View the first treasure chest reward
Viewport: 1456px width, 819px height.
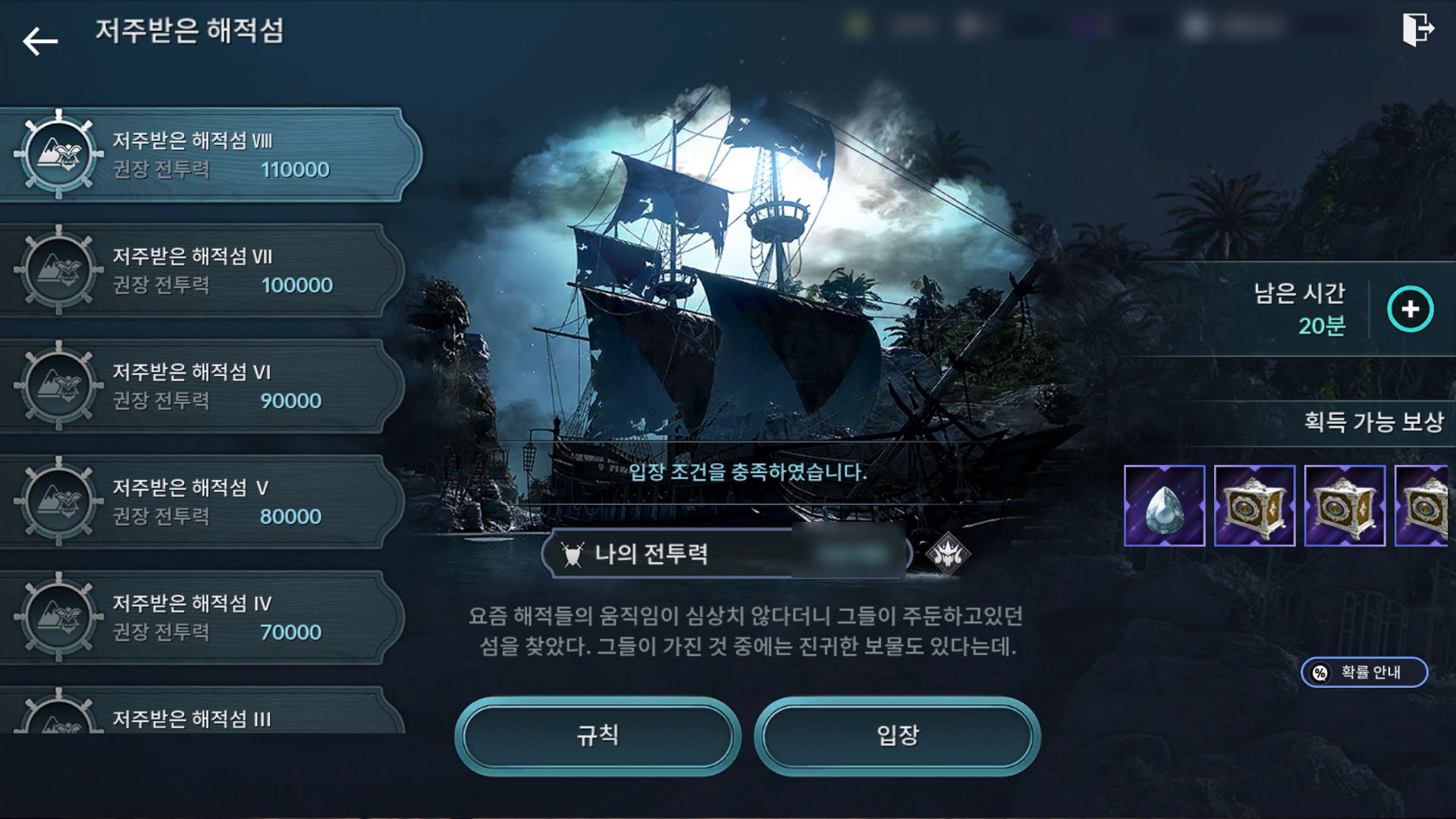tap(1254, 506)
